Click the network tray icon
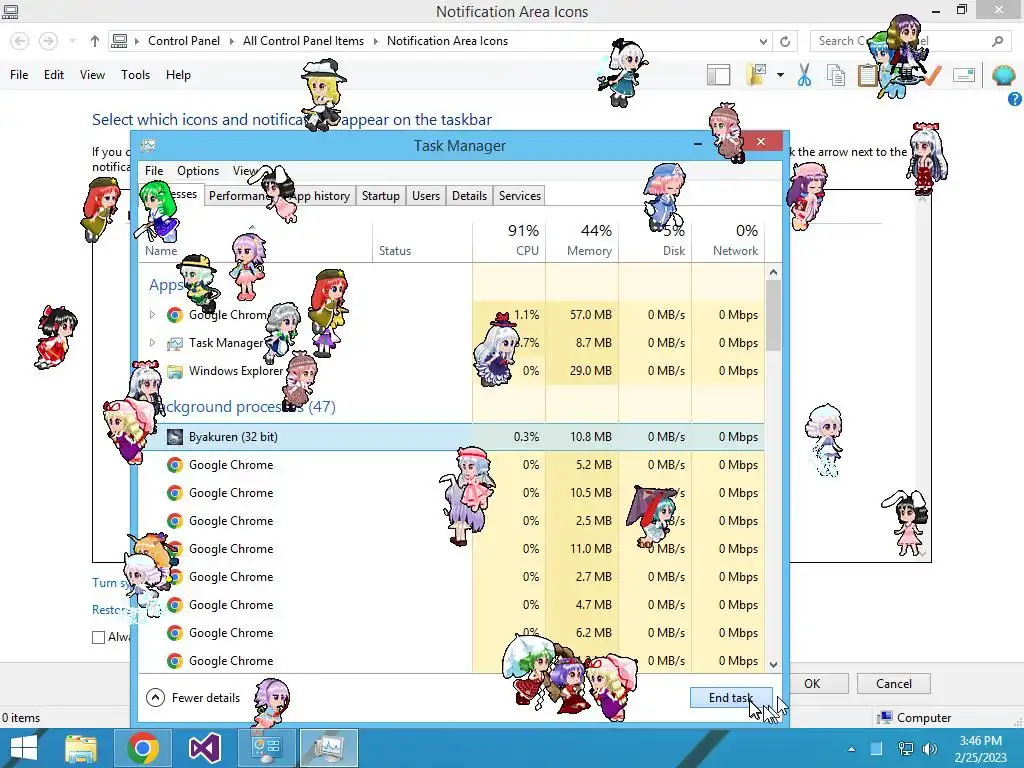The image size is (1024, 768). [x=905, y=748]
